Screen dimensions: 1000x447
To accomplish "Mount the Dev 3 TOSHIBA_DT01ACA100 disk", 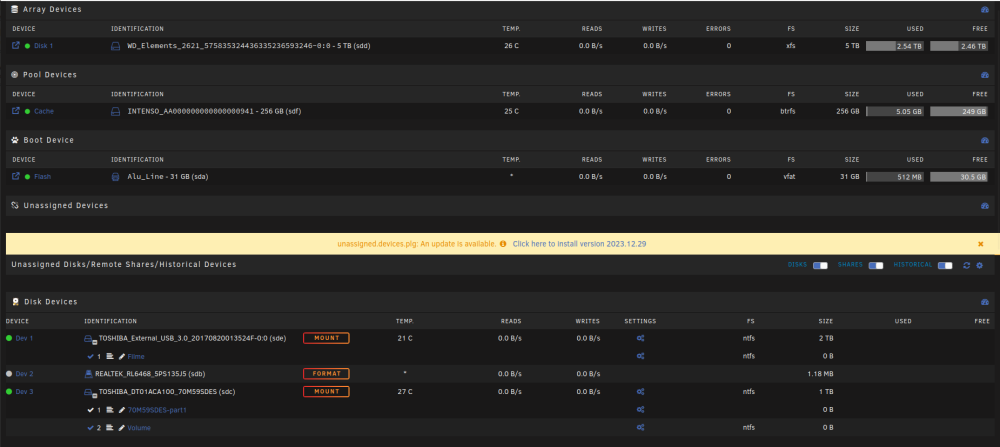I will pyautogui.click(x=326, y=392).
